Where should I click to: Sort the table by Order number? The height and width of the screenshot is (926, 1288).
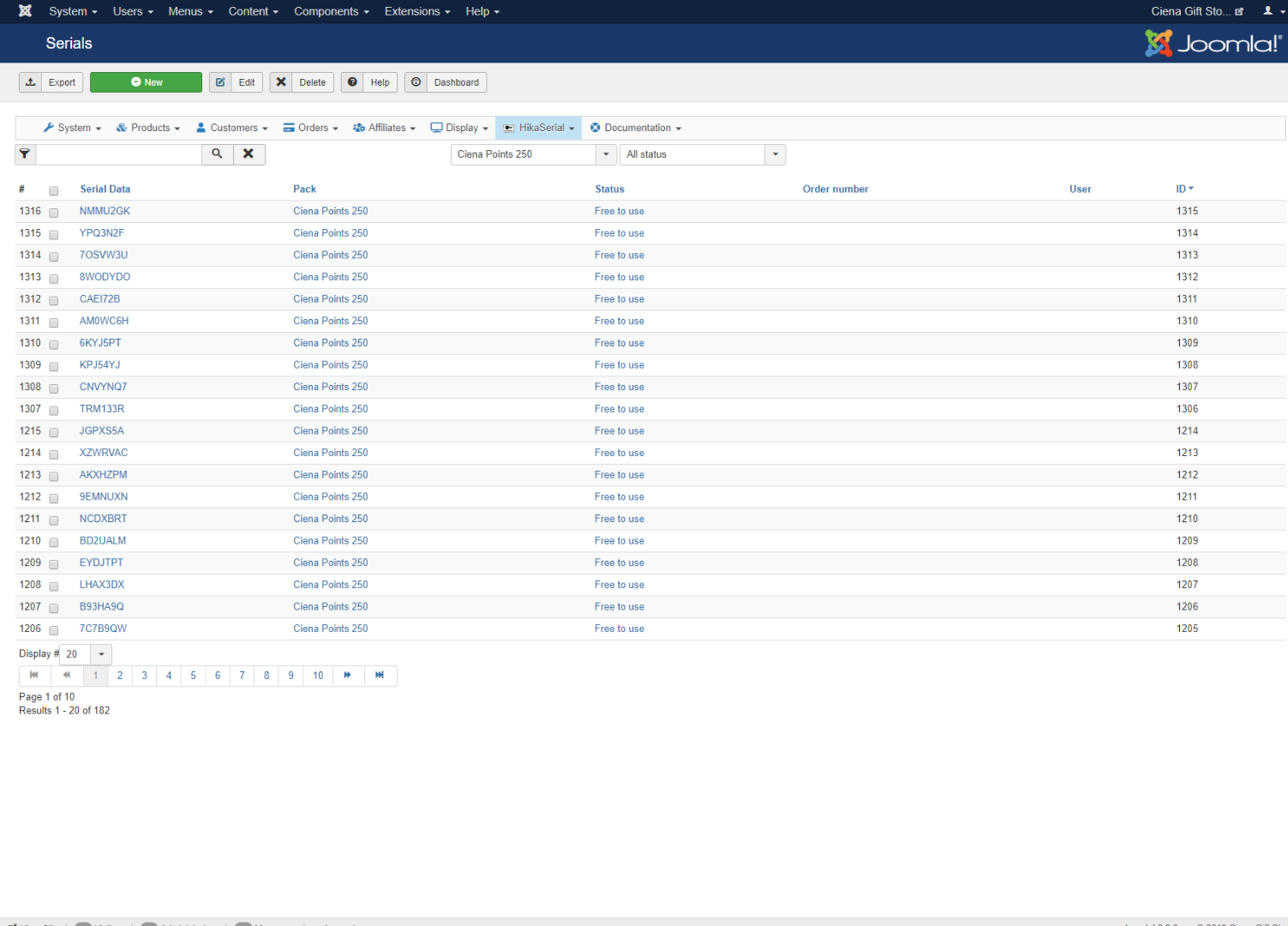click(836, 189)
